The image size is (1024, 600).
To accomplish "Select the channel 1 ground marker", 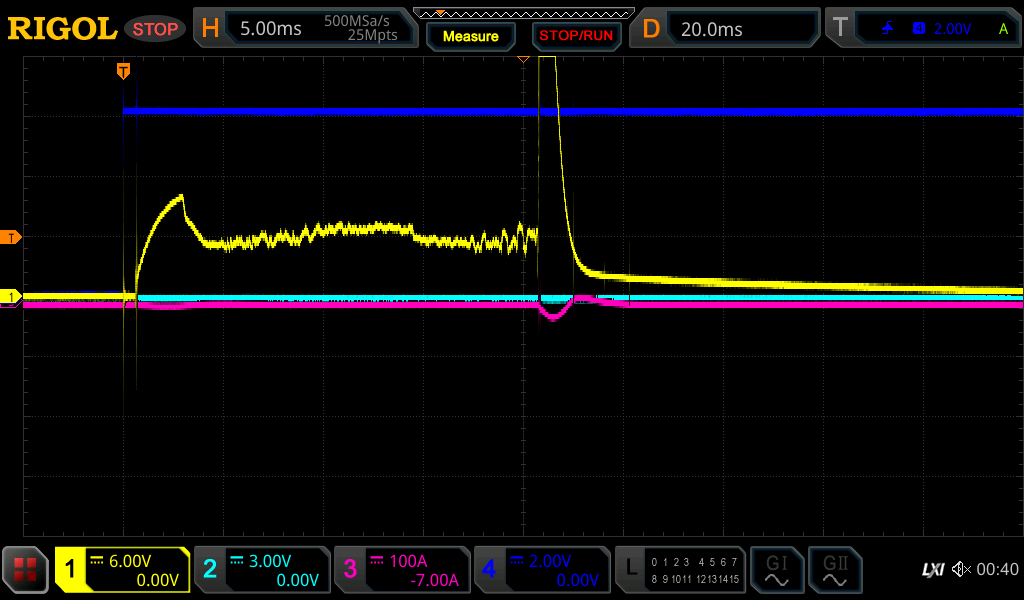I will (12, 297).
